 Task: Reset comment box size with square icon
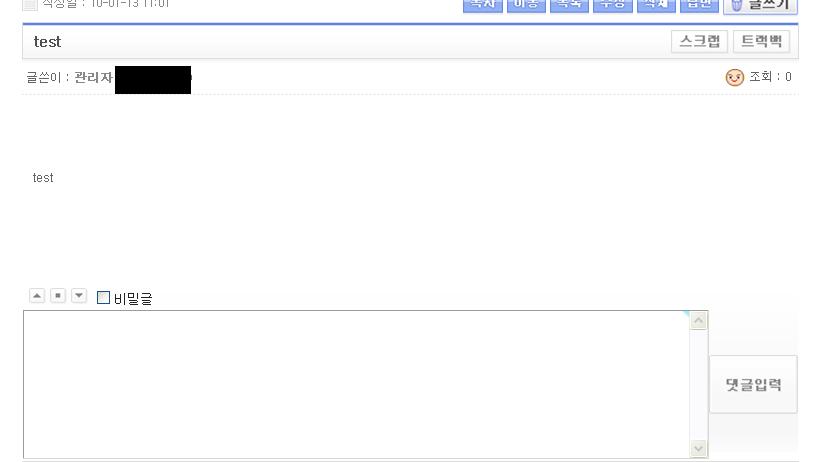(x=58, y=296)
